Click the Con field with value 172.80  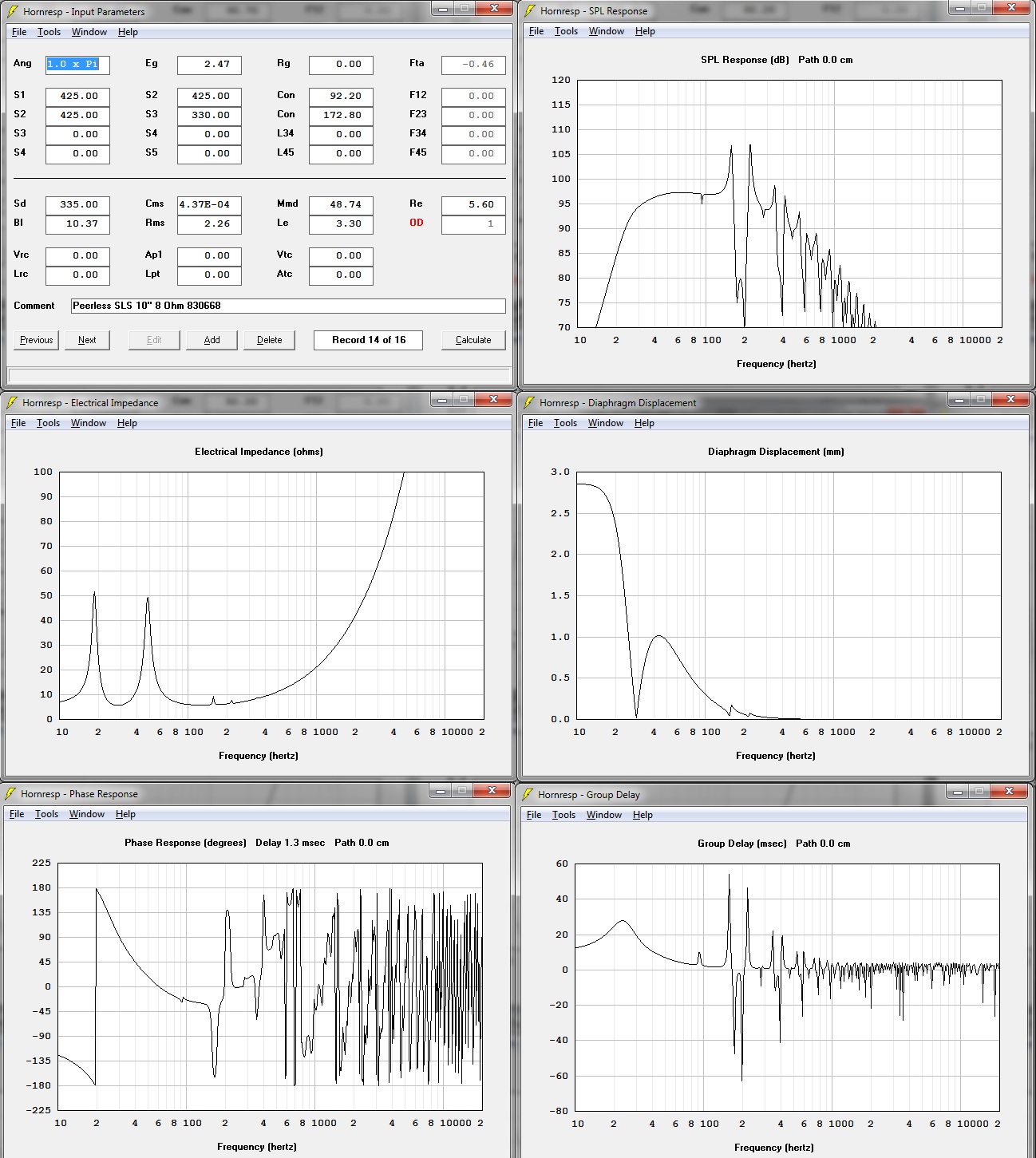[341, 116]
